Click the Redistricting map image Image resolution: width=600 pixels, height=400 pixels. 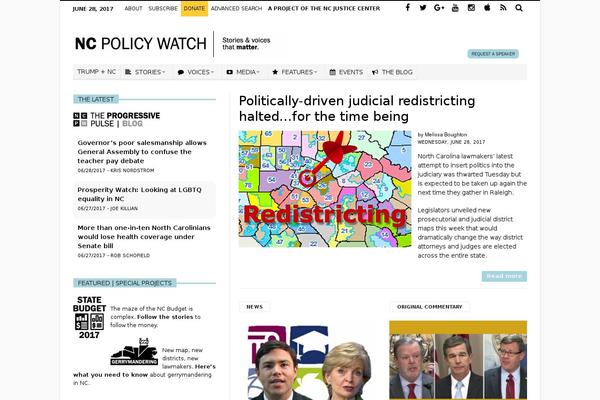click(325, 189)
